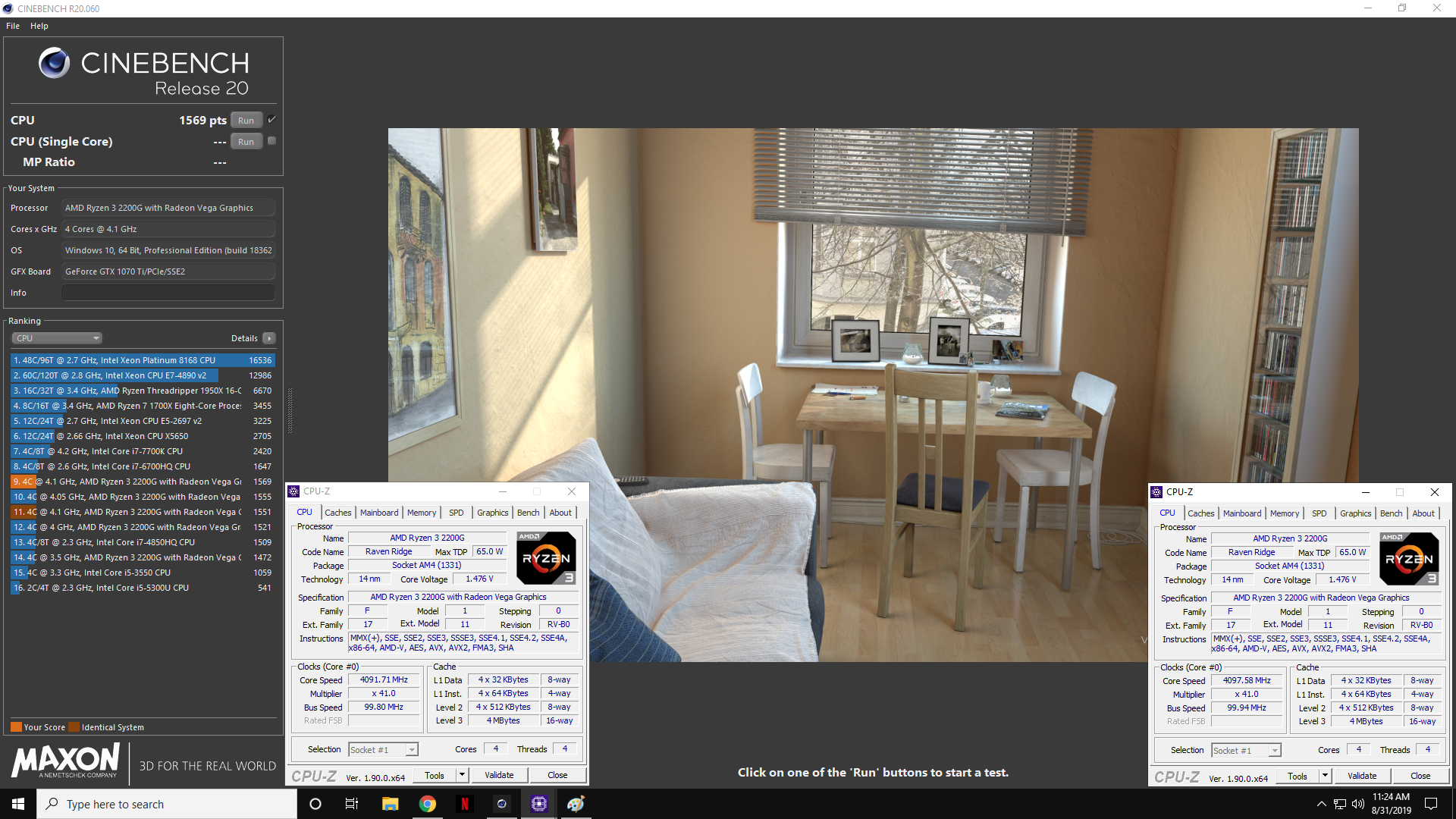Open SPD tab in left CPU-Z window

pos(456,513)
